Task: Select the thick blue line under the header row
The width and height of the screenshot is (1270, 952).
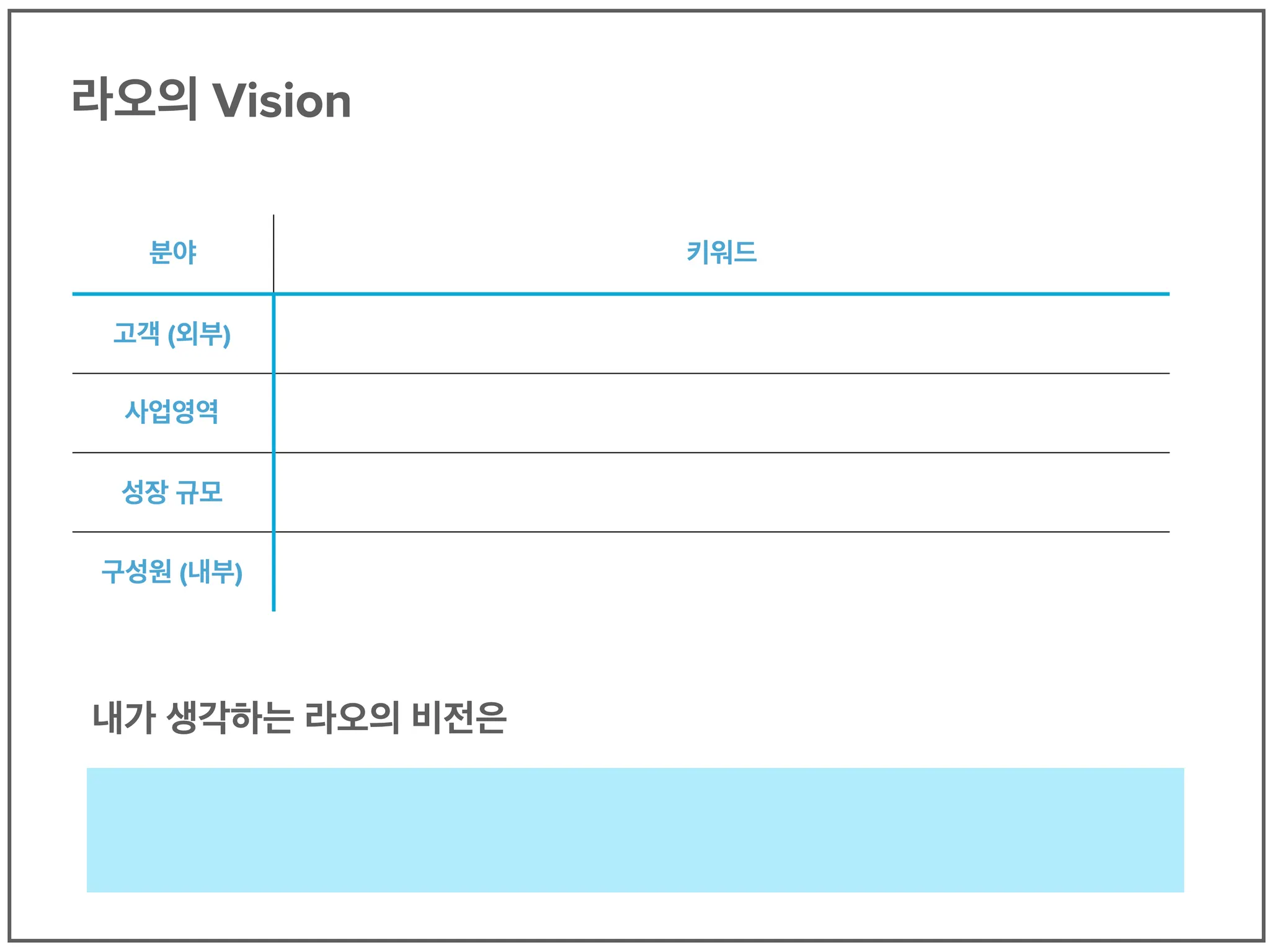Action: click(621, 294)
